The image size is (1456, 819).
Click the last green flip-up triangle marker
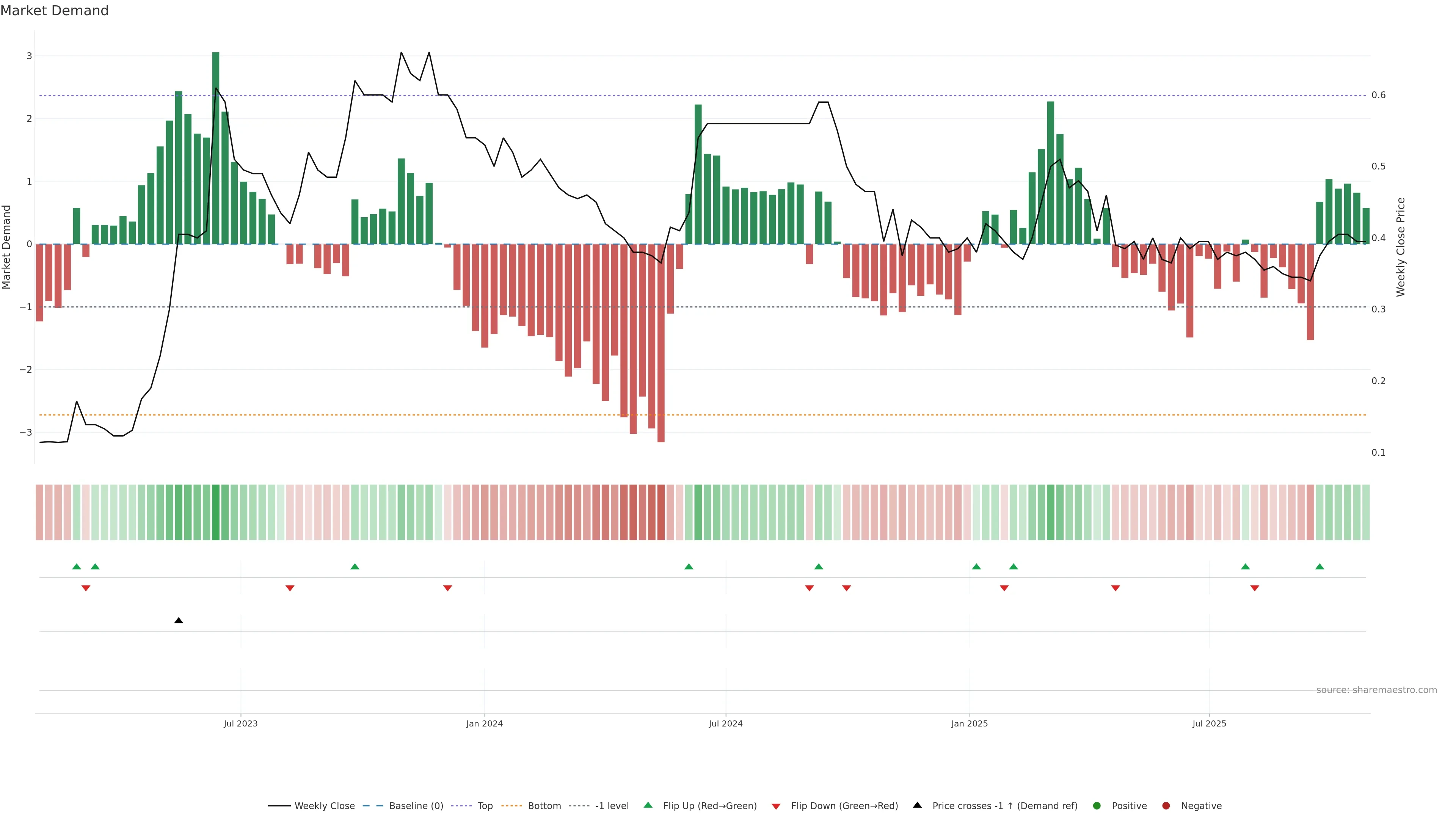[x=1320, y=567]
